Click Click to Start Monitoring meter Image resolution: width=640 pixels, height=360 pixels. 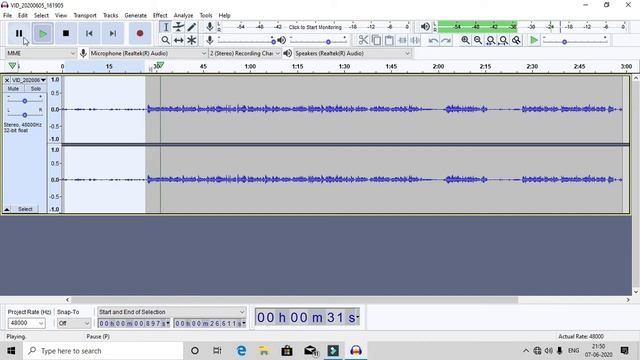click(315, 27)
